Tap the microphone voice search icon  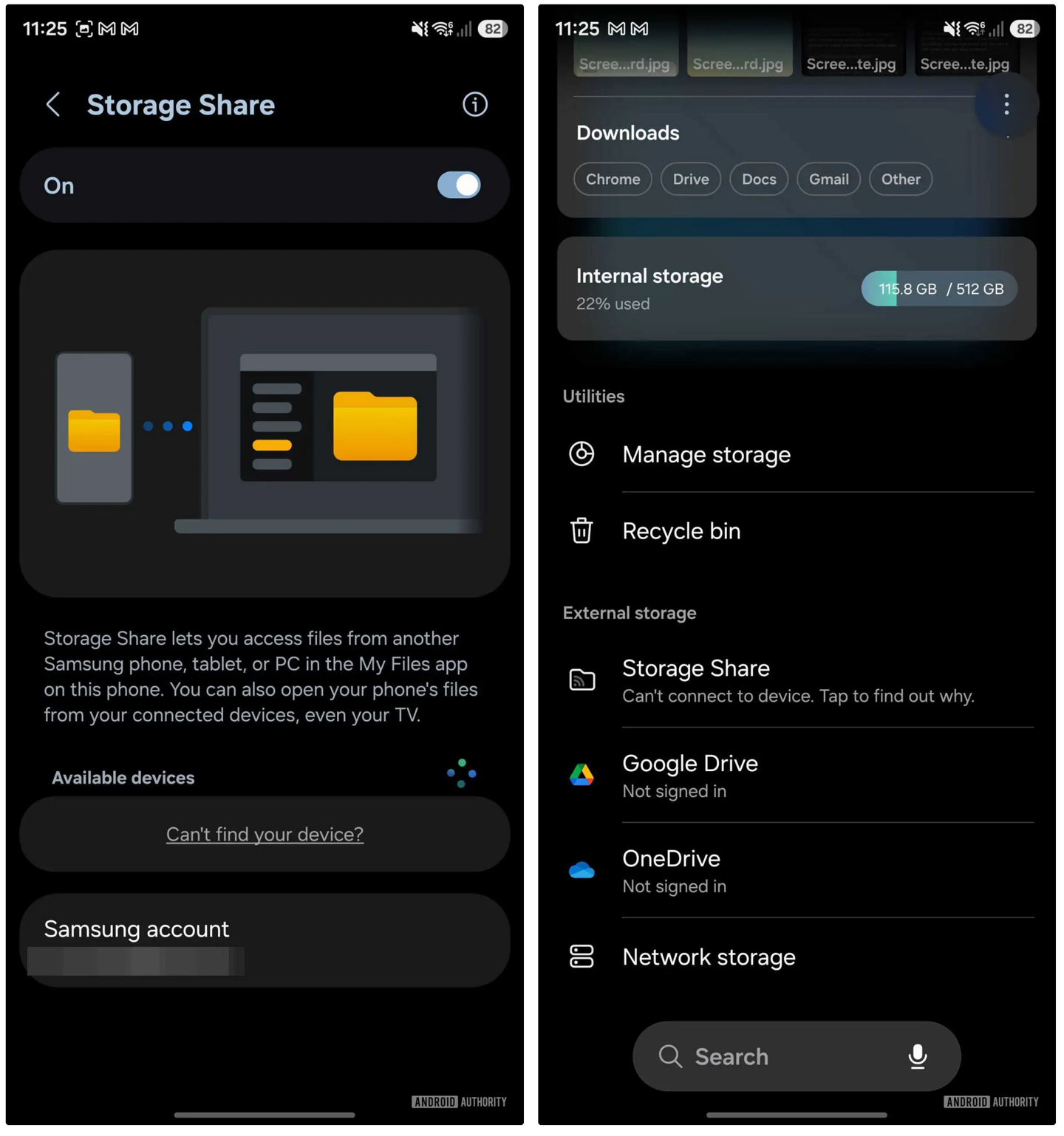click(x=917, y=1056)
